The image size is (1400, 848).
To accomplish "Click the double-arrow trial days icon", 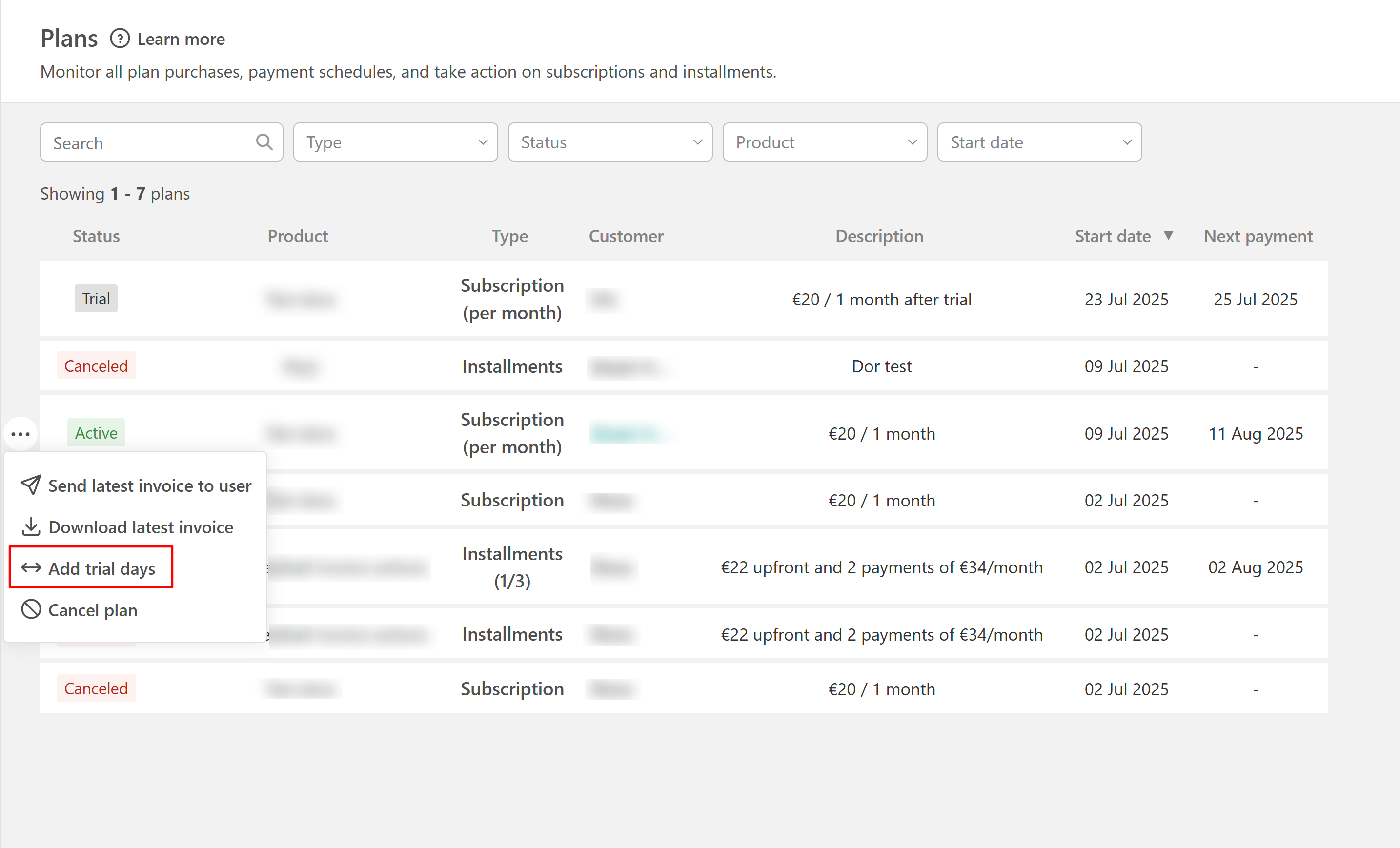I will coord(31,568).
